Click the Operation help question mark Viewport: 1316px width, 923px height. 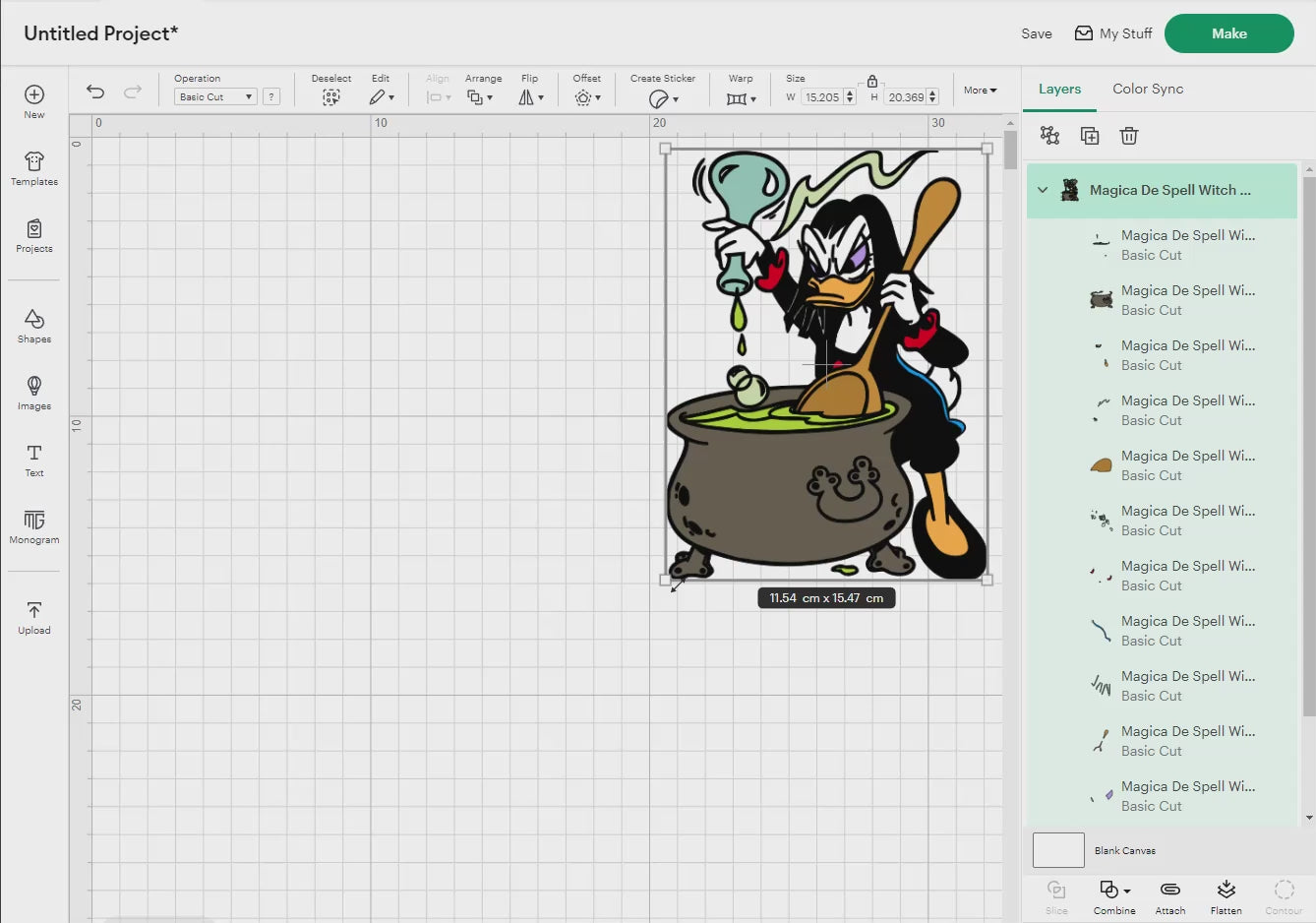click(271, 96)
